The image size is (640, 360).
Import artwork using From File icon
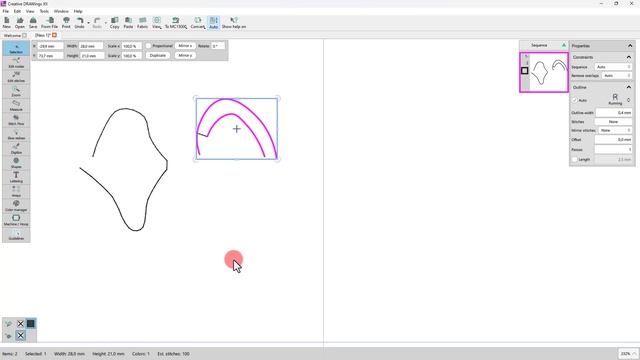pyautogui.click(x=49, y=22)
